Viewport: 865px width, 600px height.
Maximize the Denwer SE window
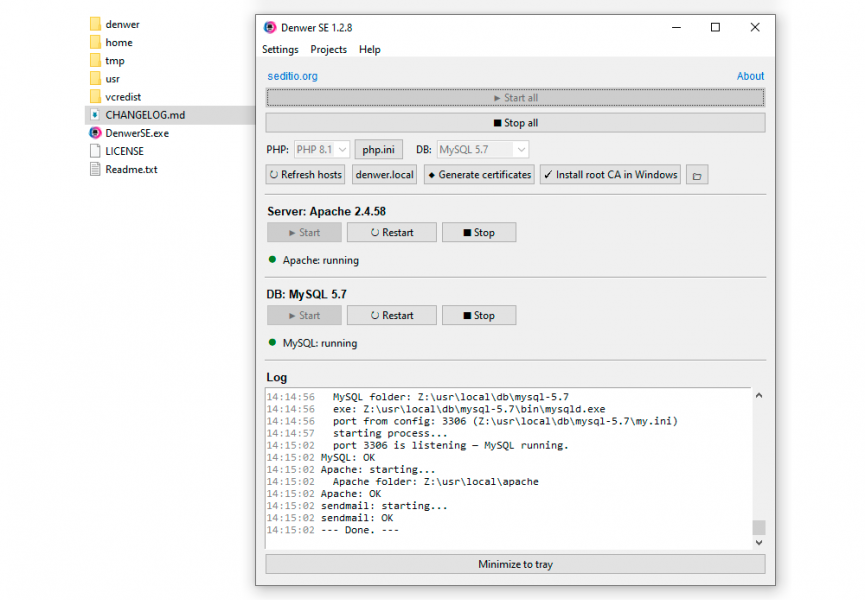[716, 27]
